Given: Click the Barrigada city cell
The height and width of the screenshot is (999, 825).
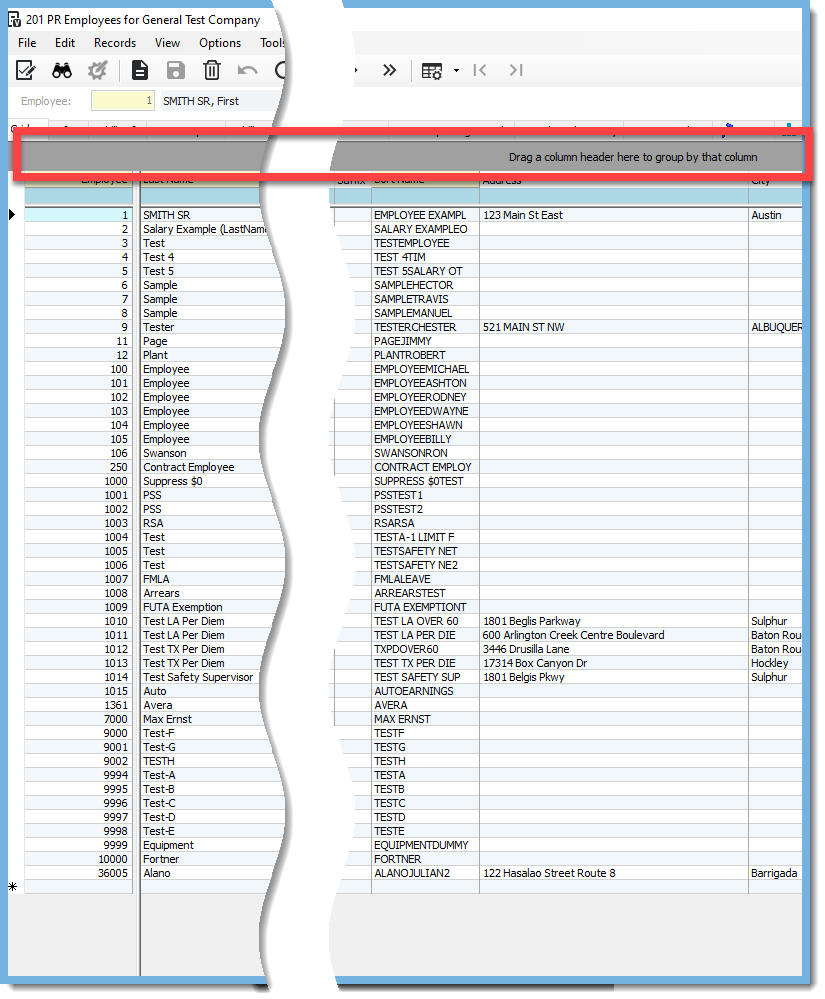Looking at the screenshot, I should [x=775, y=873].
